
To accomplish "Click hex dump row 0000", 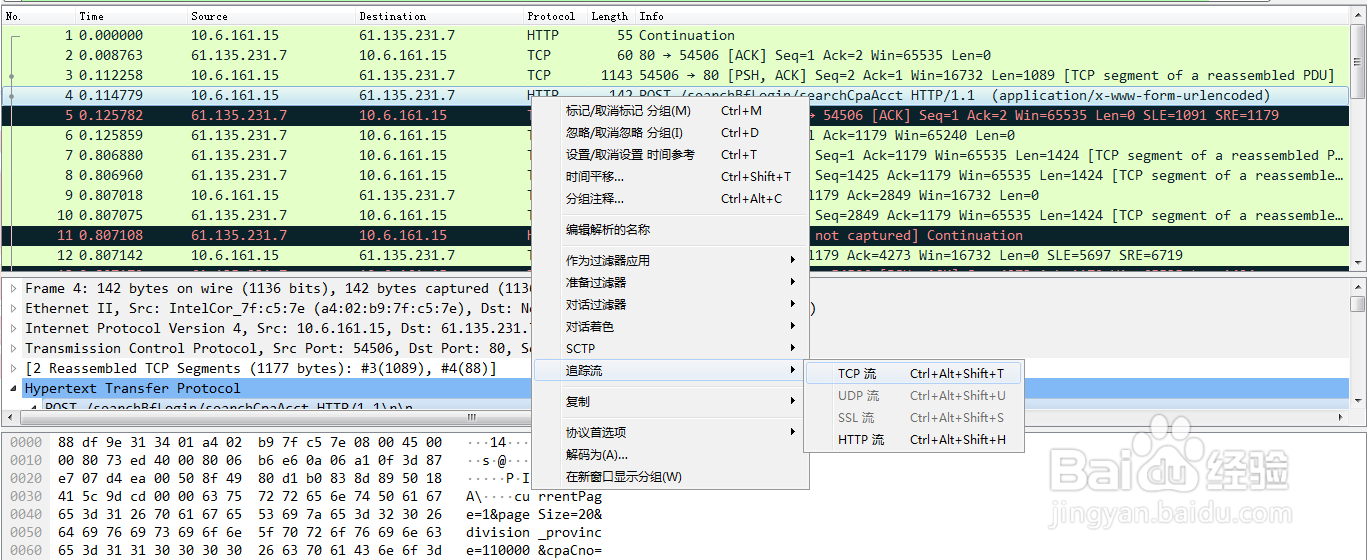I will click(305, 442).
